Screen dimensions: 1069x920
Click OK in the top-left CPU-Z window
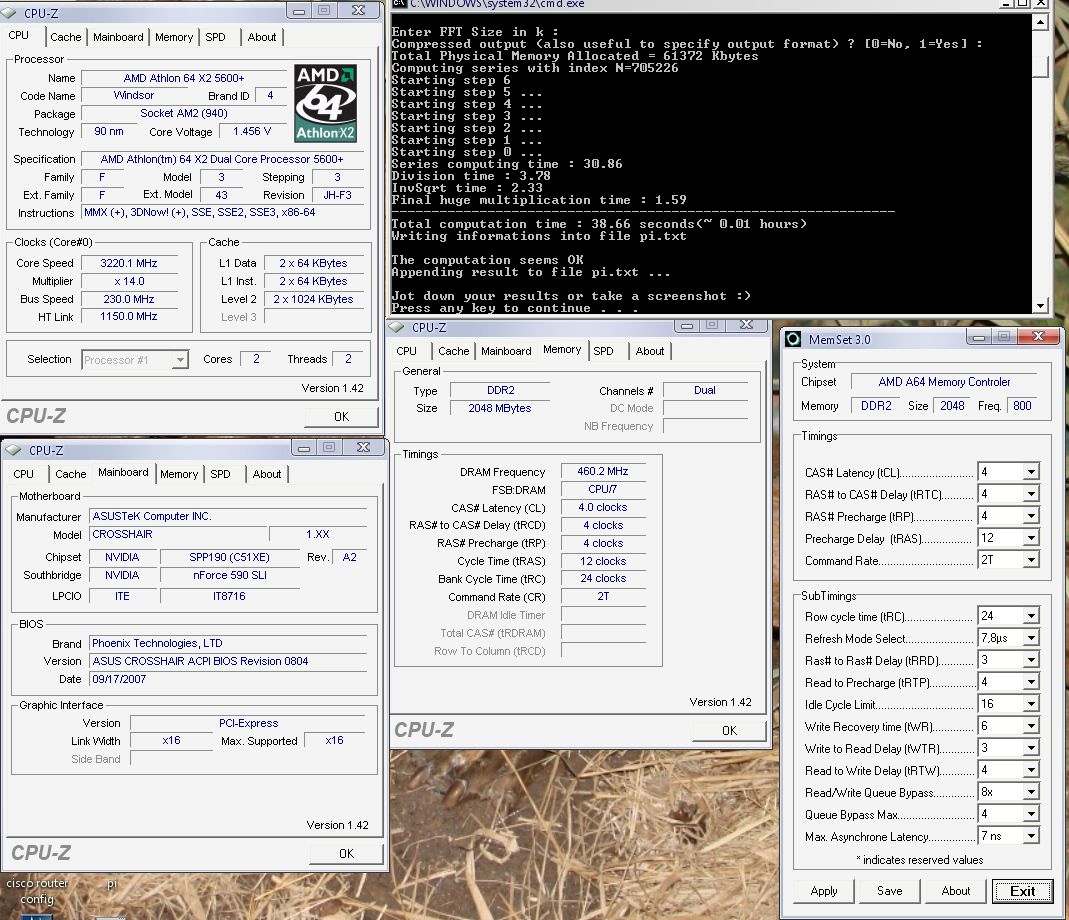click(x=342, y=417)
